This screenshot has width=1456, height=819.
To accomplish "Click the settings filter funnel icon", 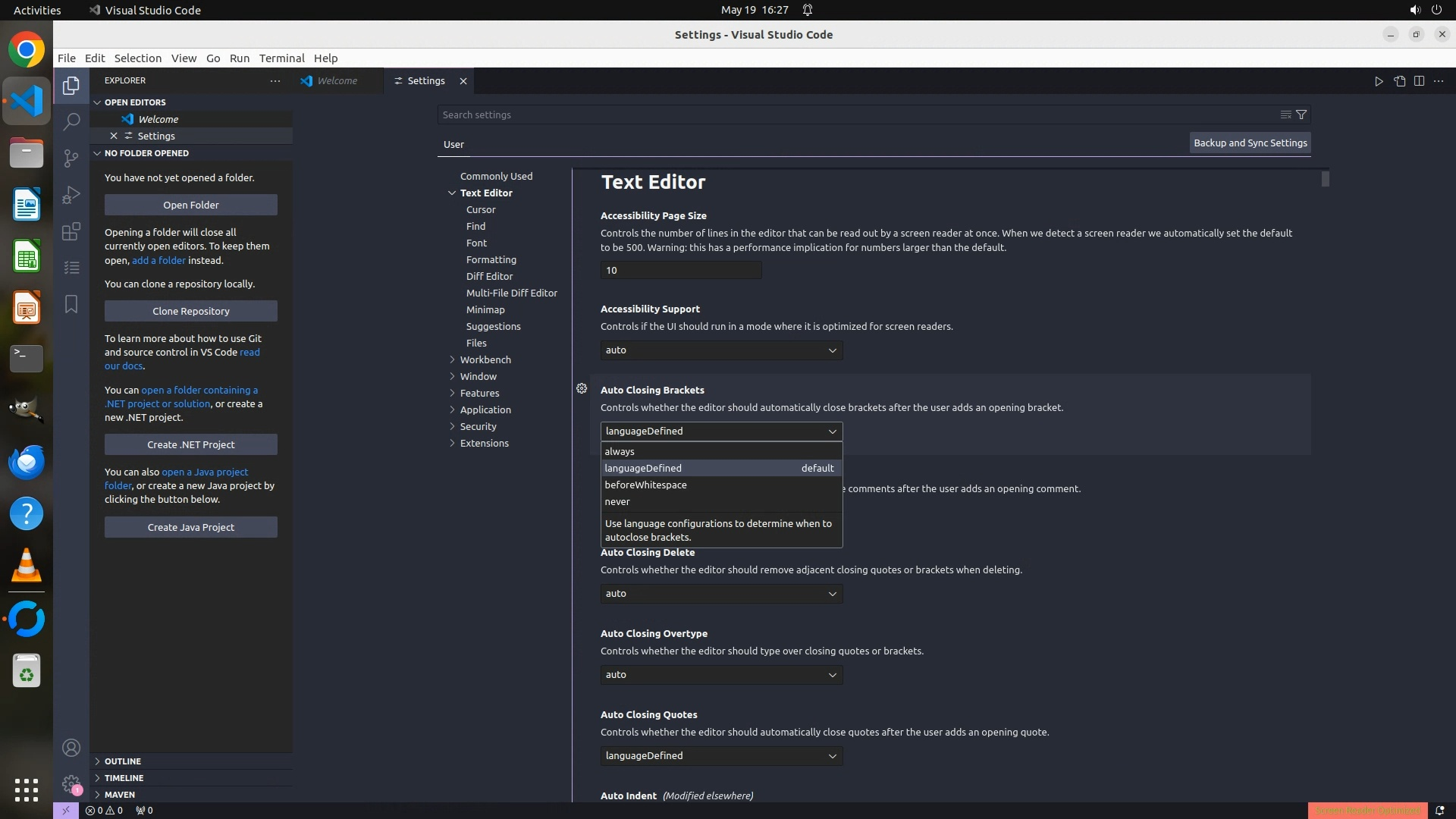I will [1301, 115].
